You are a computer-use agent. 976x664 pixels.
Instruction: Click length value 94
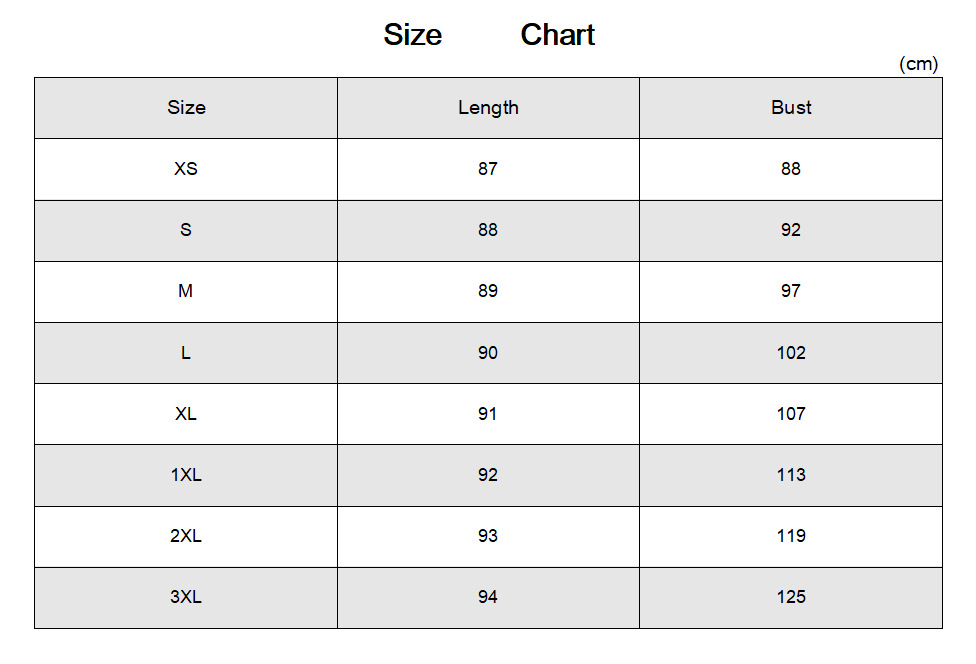tap(488, 597)
